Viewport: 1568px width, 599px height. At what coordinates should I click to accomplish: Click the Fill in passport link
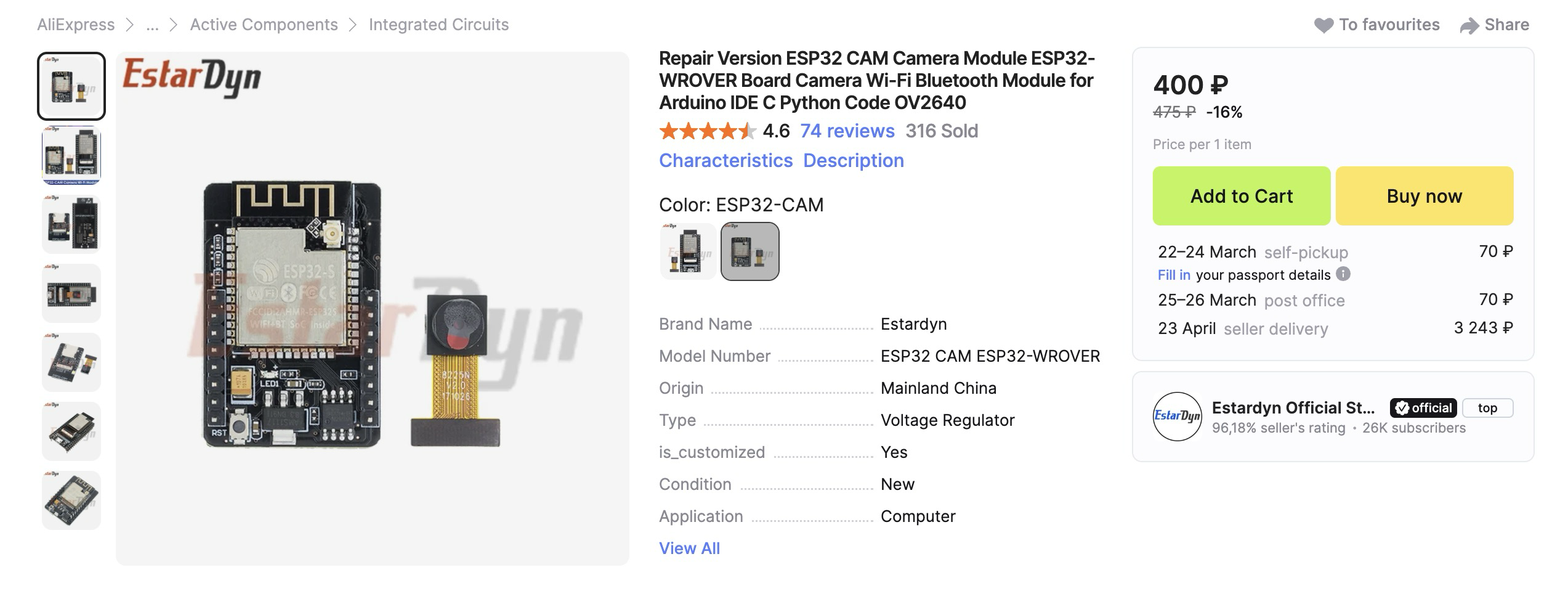point(1174,275)
